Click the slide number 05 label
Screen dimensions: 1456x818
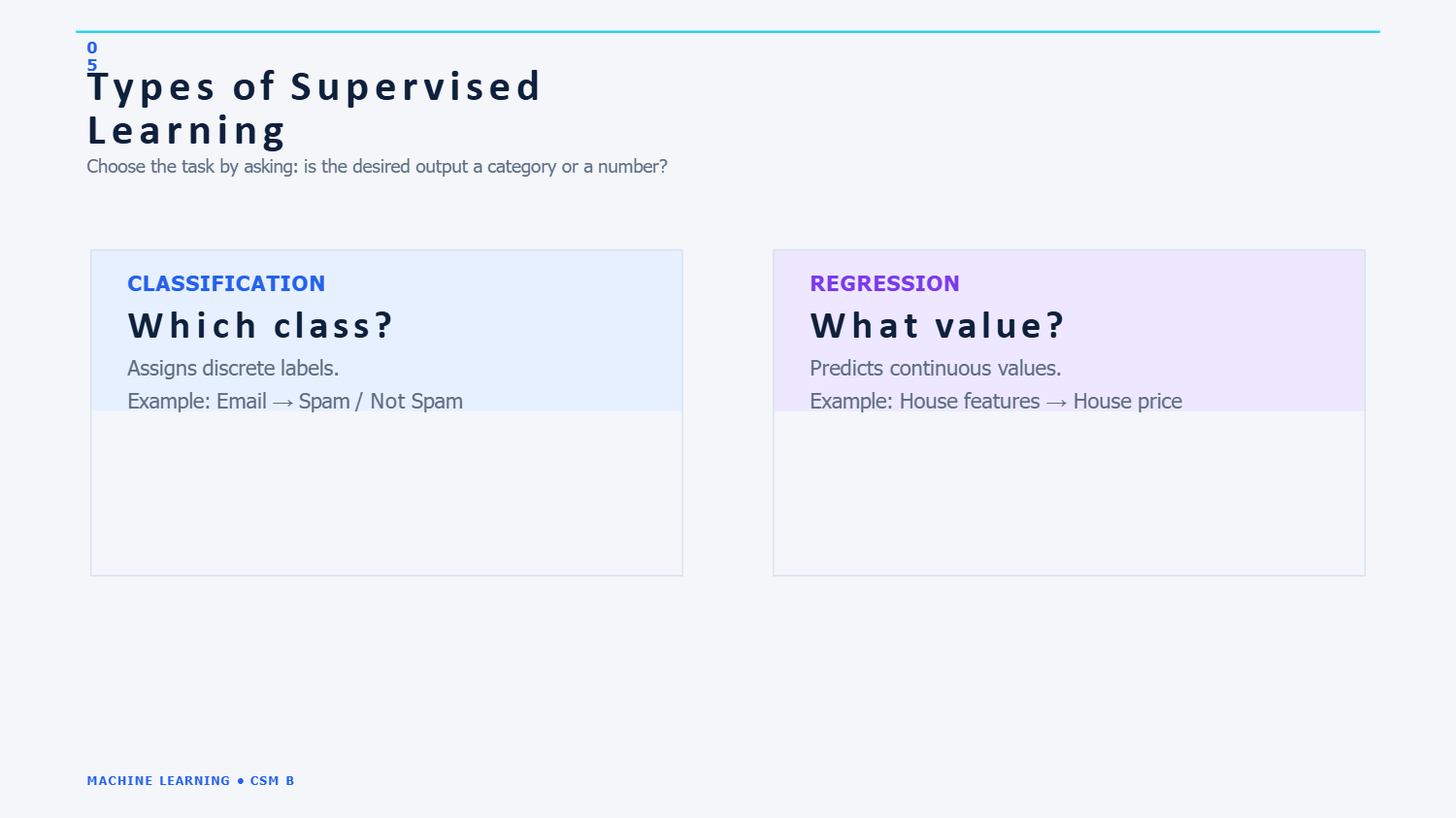tap(92, 56)
